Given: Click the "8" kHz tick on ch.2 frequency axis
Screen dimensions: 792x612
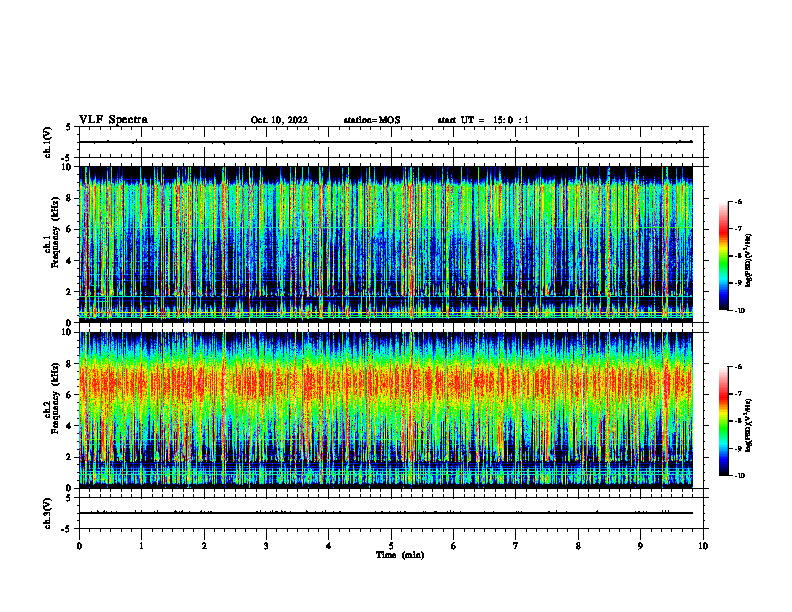Looking at the screenshot, I should tap(70, 364).
